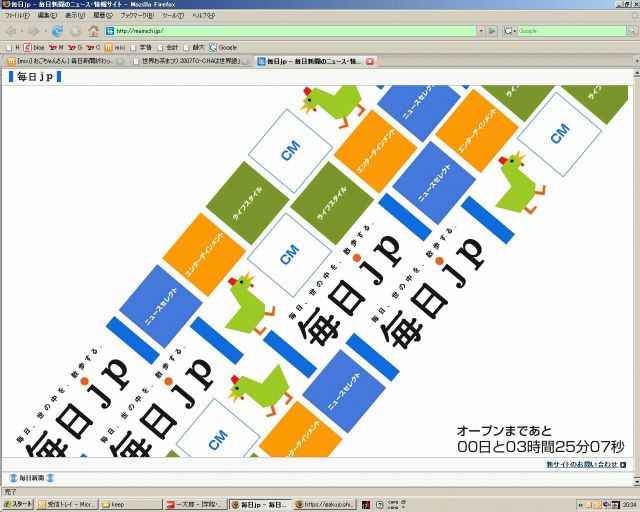Click the countdown text オープンまであと
This screenshot has height=512, width=640.
[504, 431]
